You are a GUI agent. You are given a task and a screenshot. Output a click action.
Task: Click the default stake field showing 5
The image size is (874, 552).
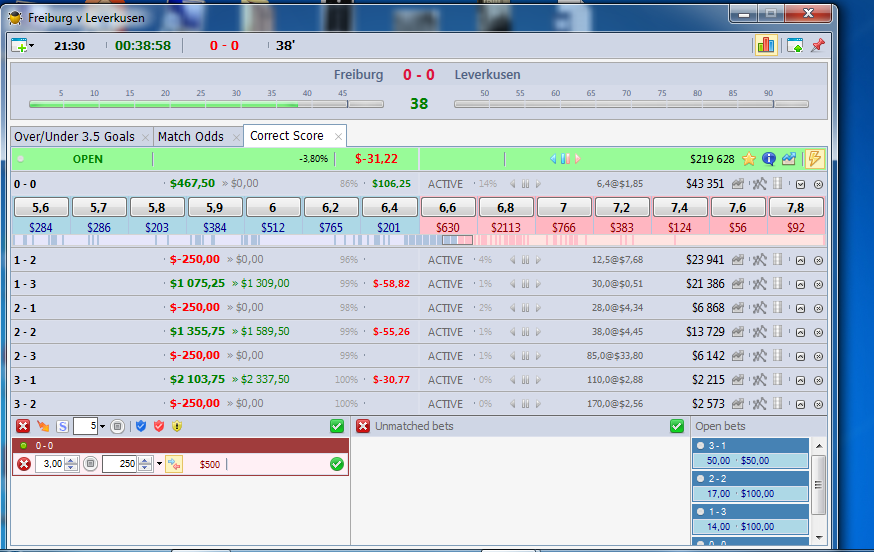pos(86,427)
